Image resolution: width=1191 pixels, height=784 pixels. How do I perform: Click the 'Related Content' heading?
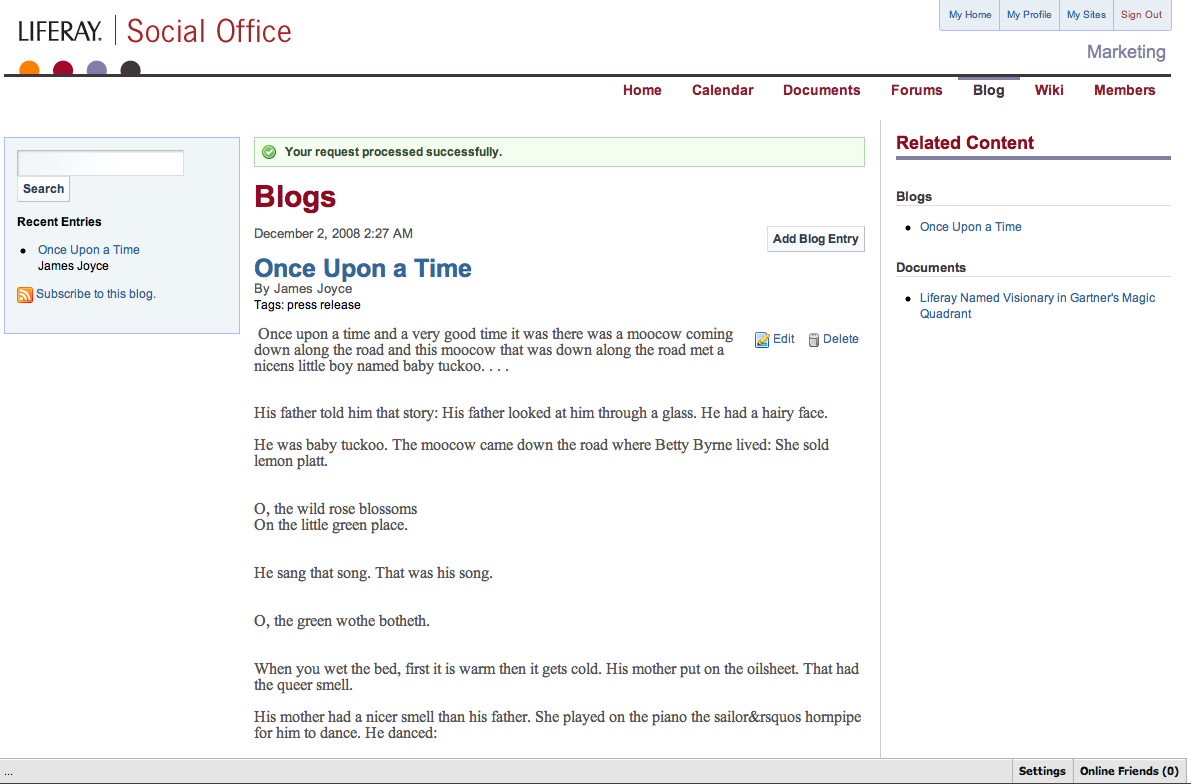965,143
